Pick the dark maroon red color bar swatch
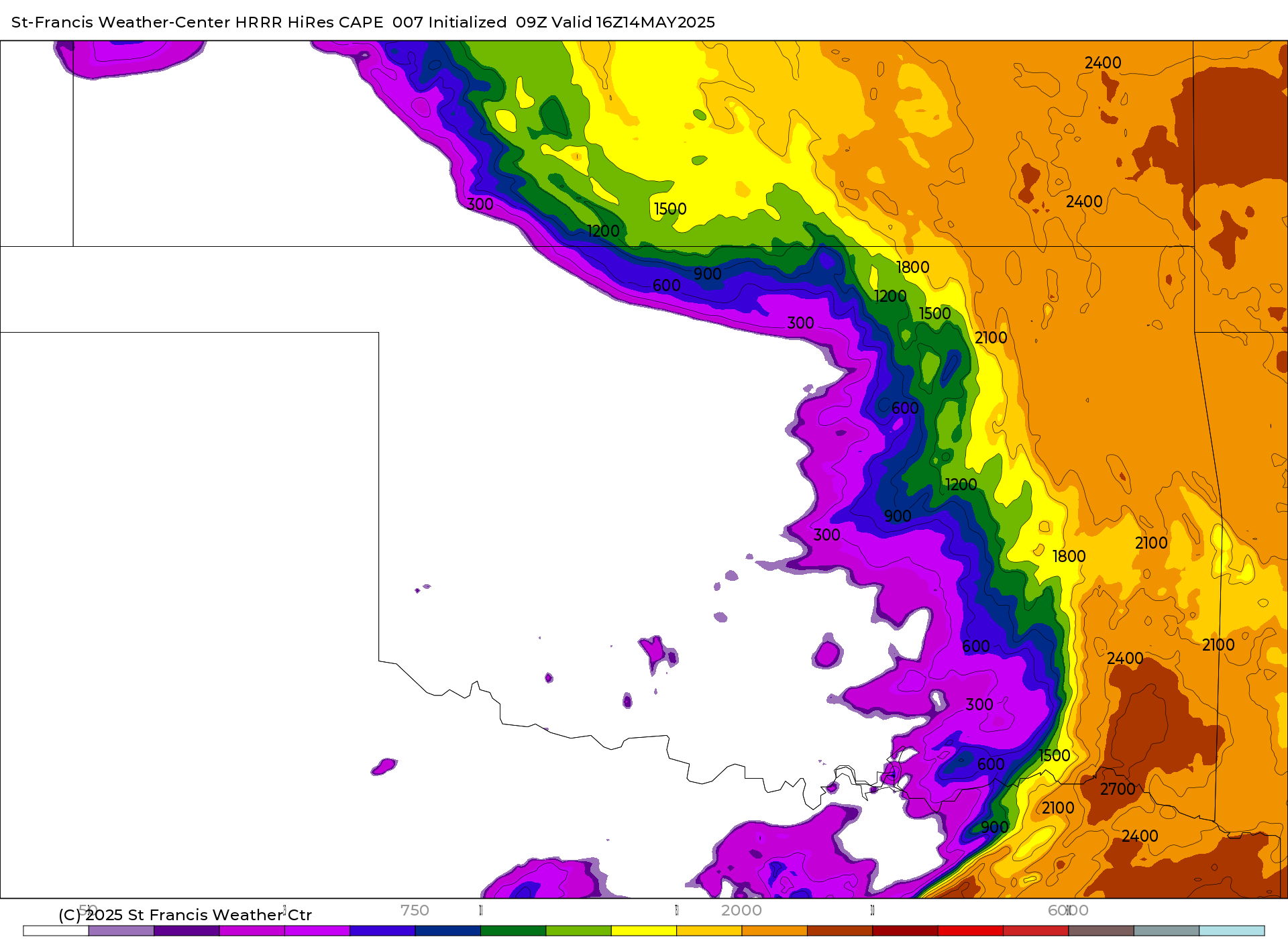This screenshot has height=939, width=1288. [906, 931]
